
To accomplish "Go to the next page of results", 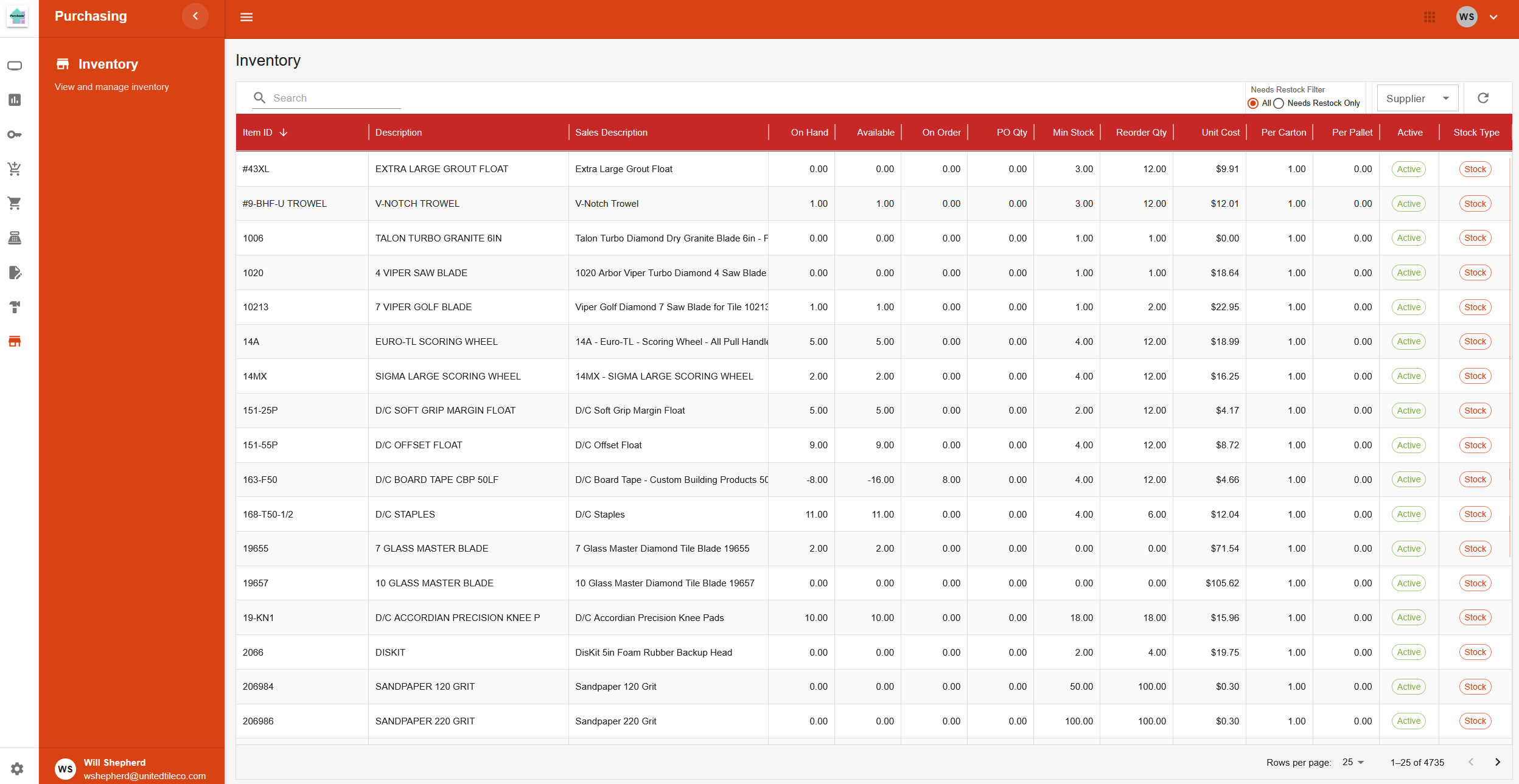I will click(x=1498, y=762).
